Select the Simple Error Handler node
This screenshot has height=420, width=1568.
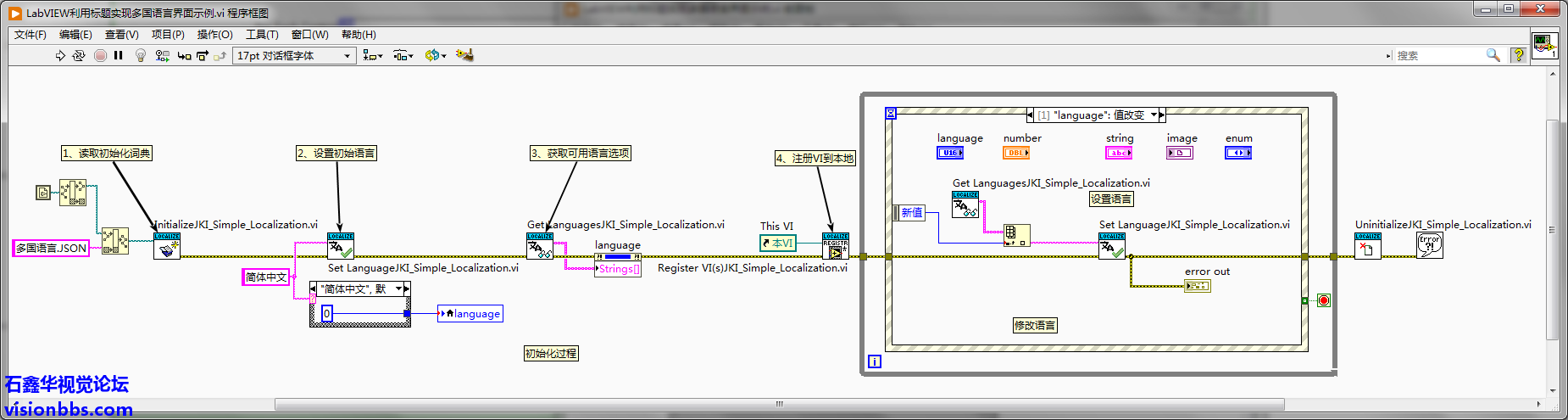coord(1430,246)
